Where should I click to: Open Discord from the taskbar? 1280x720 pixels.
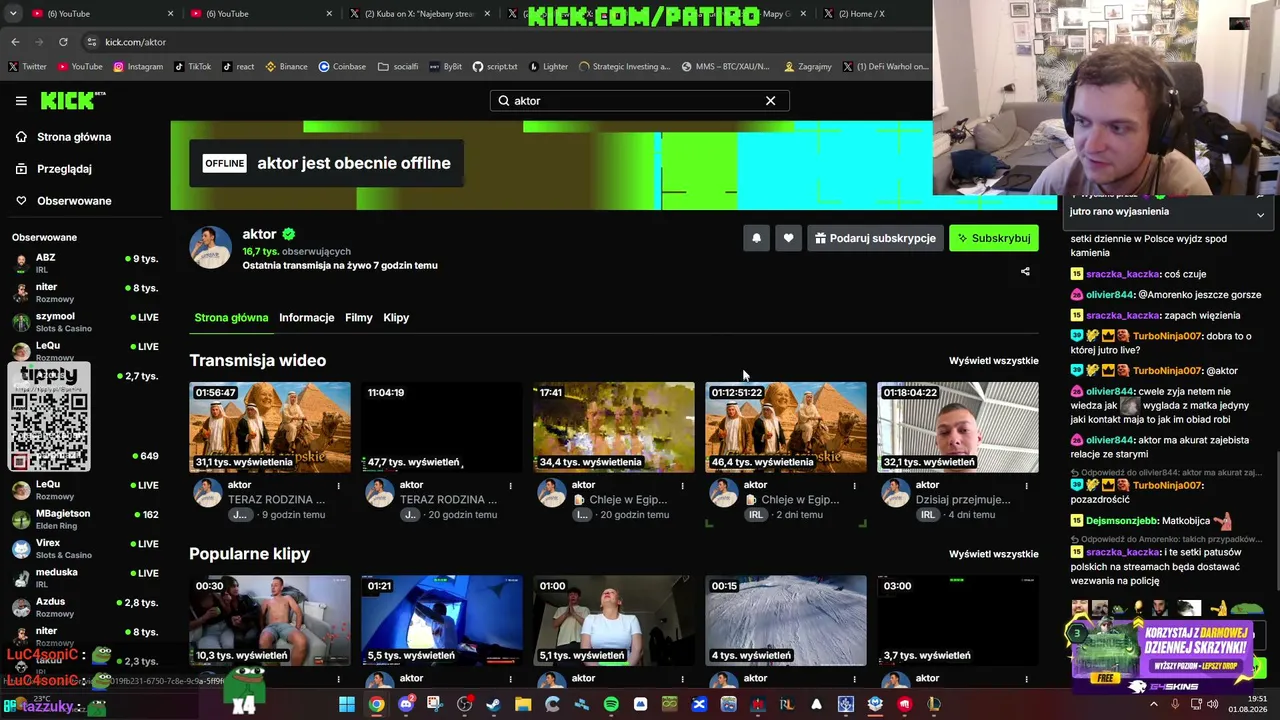[405, 704]
